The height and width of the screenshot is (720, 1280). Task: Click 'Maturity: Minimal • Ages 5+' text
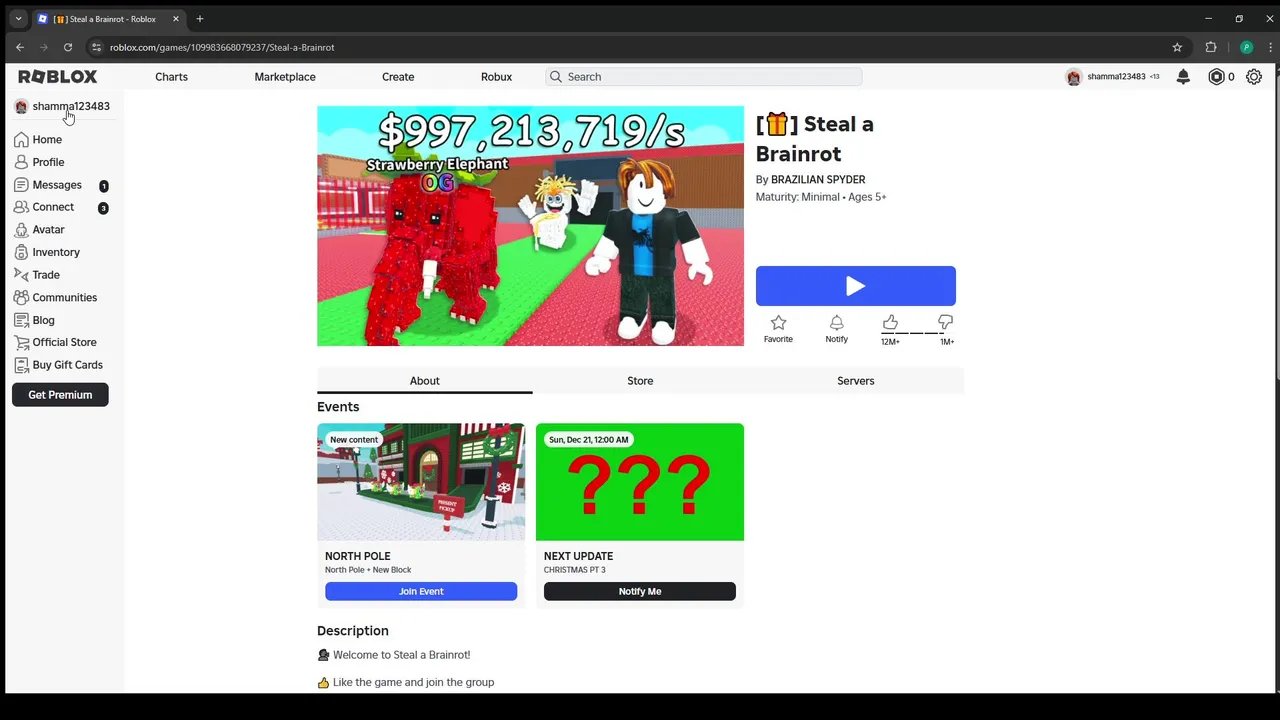tap(821, 197)
